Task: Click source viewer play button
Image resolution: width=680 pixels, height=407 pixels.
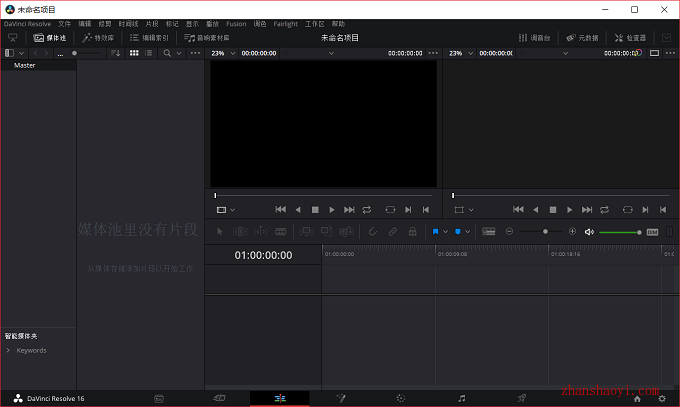Action: coord(332,210)
